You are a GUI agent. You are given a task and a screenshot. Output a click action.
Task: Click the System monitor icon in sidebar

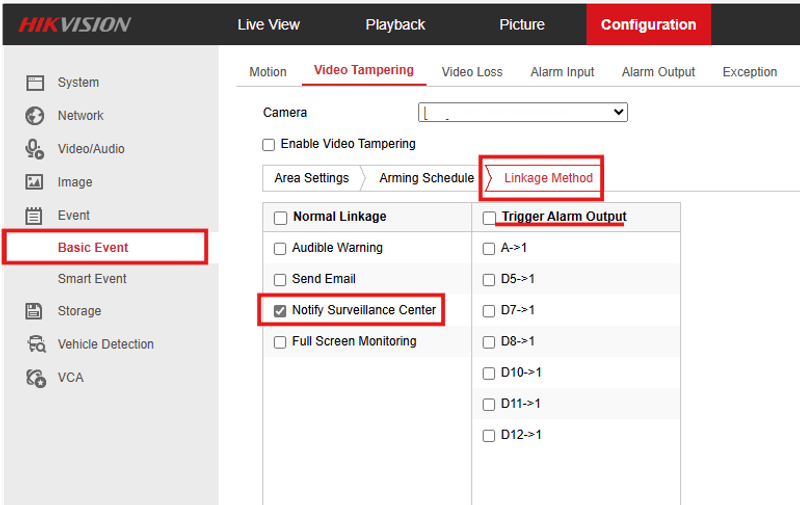tap(35, 82)
